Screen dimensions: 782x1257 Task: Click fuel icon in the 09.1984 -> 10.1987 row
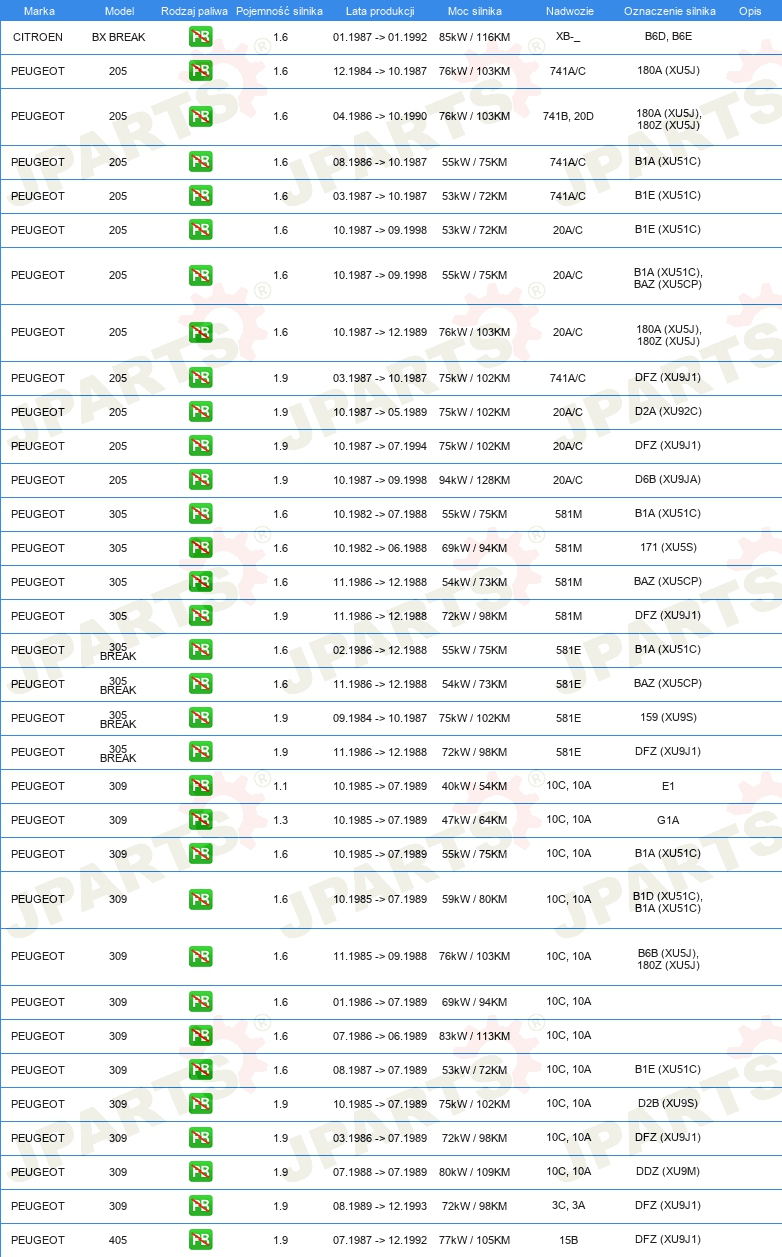[x=200, y=718]
